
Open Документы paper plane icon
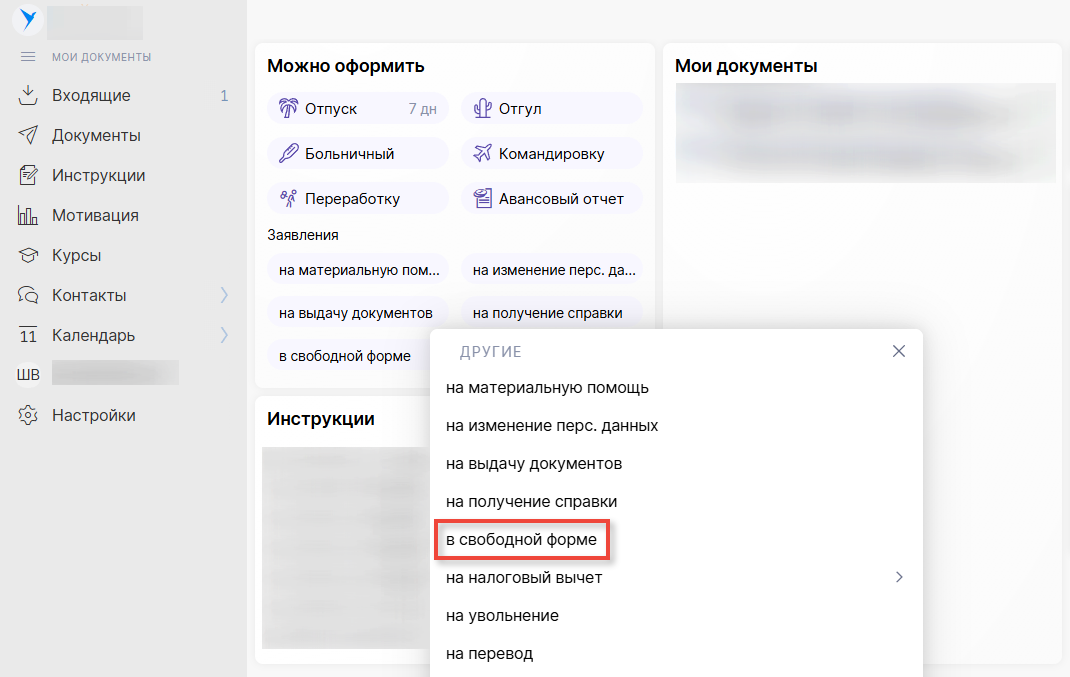click(x=28, y=136)
